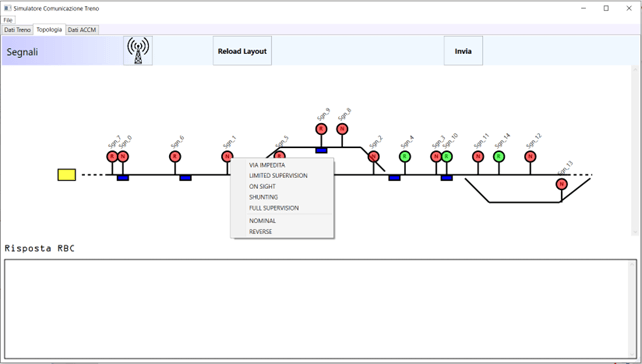The width and height of the screenshot is (642, 364).
Task: Select the red Sgn_8 signal circle
Action: click(342, 129)
